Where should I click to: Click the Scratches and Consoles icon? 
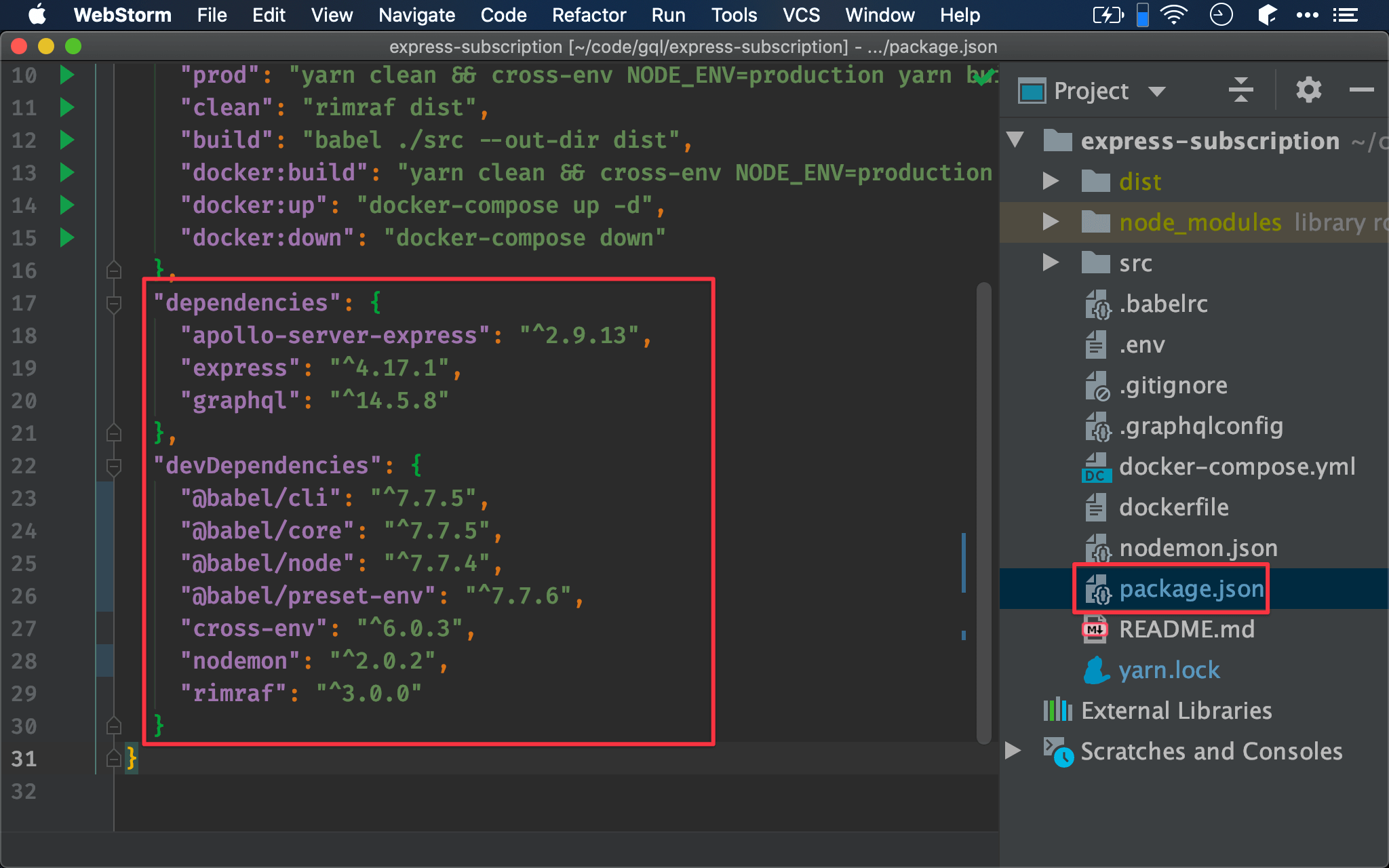(1058, 752)
